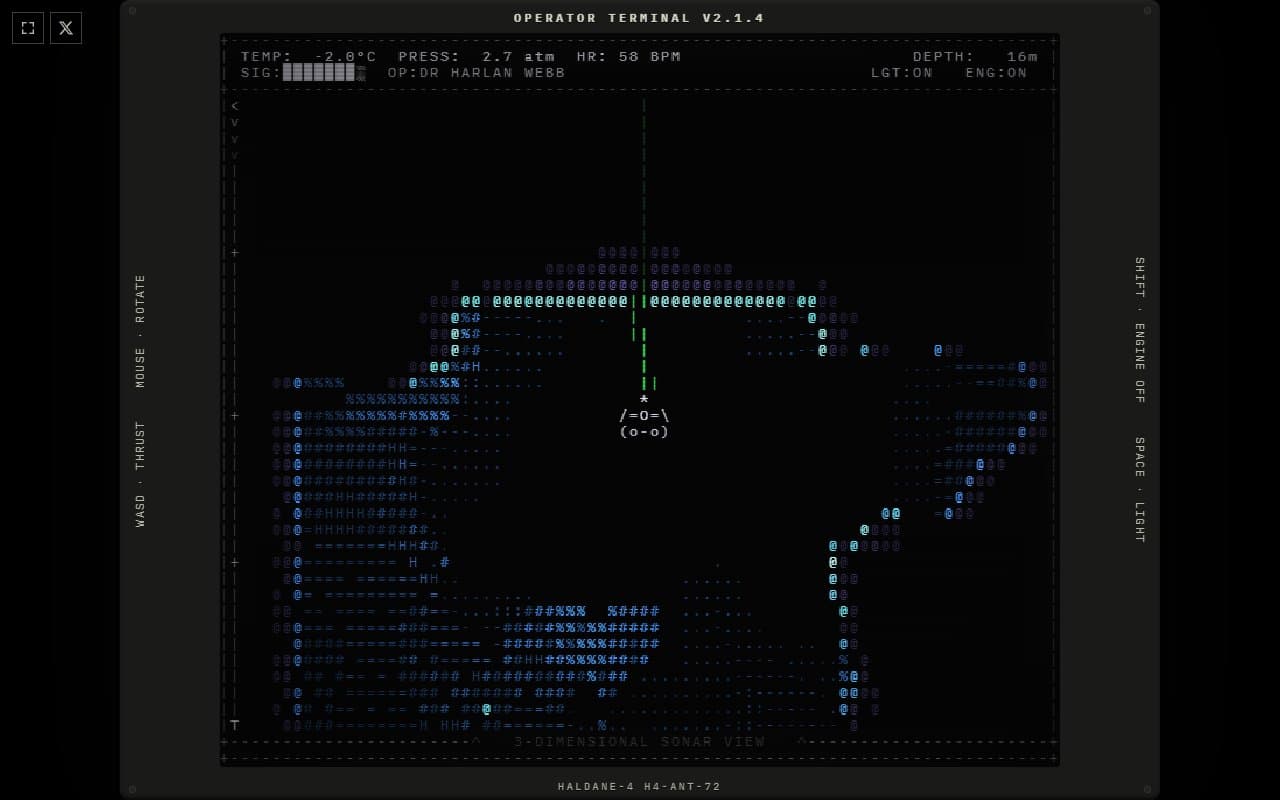Click the top-right bezel screw
This screenshot has height=800, width=1280.
tap(1147, 10)
